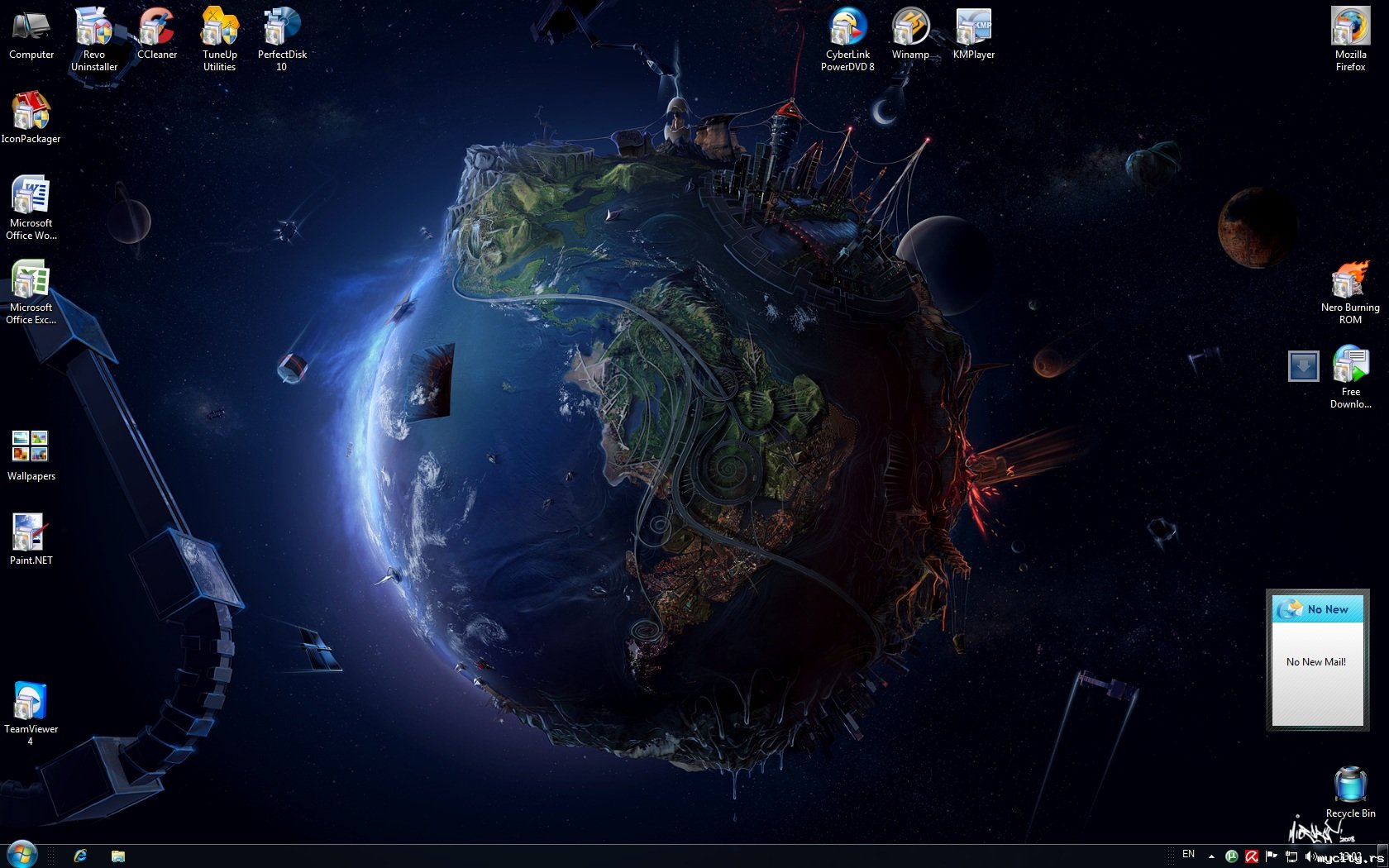This screenshot has height=868, width=1389.
Task: Open the uTorrent tray icon
Action: click(1231, 856)
